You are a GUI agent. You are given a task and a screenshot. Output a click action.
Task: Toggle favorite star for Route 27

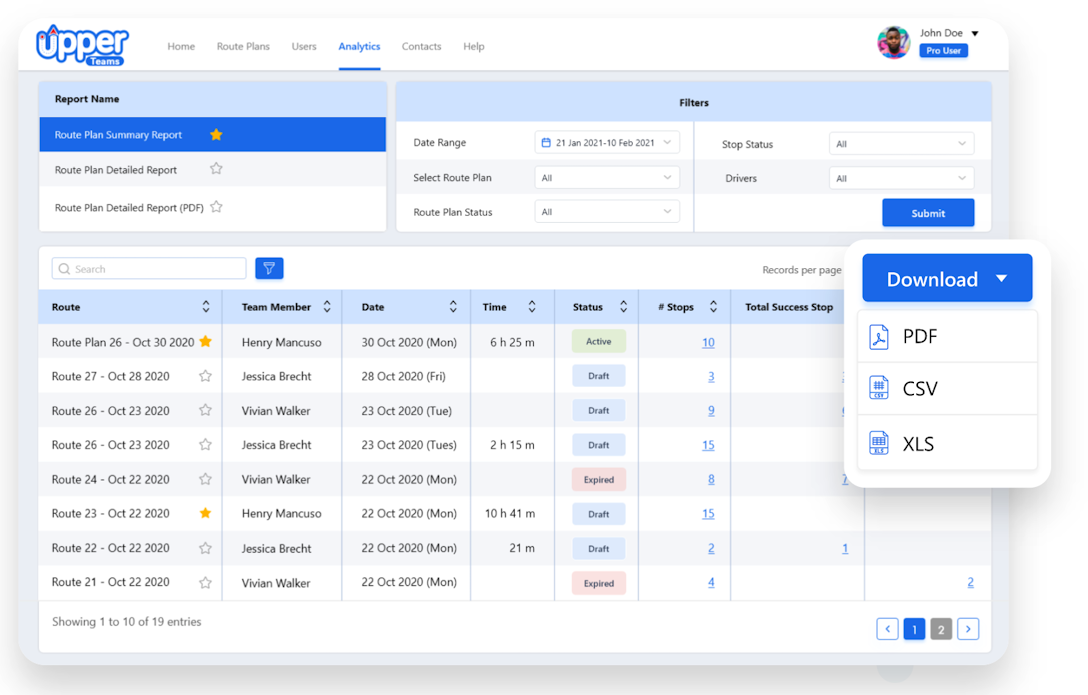[205, 376]
